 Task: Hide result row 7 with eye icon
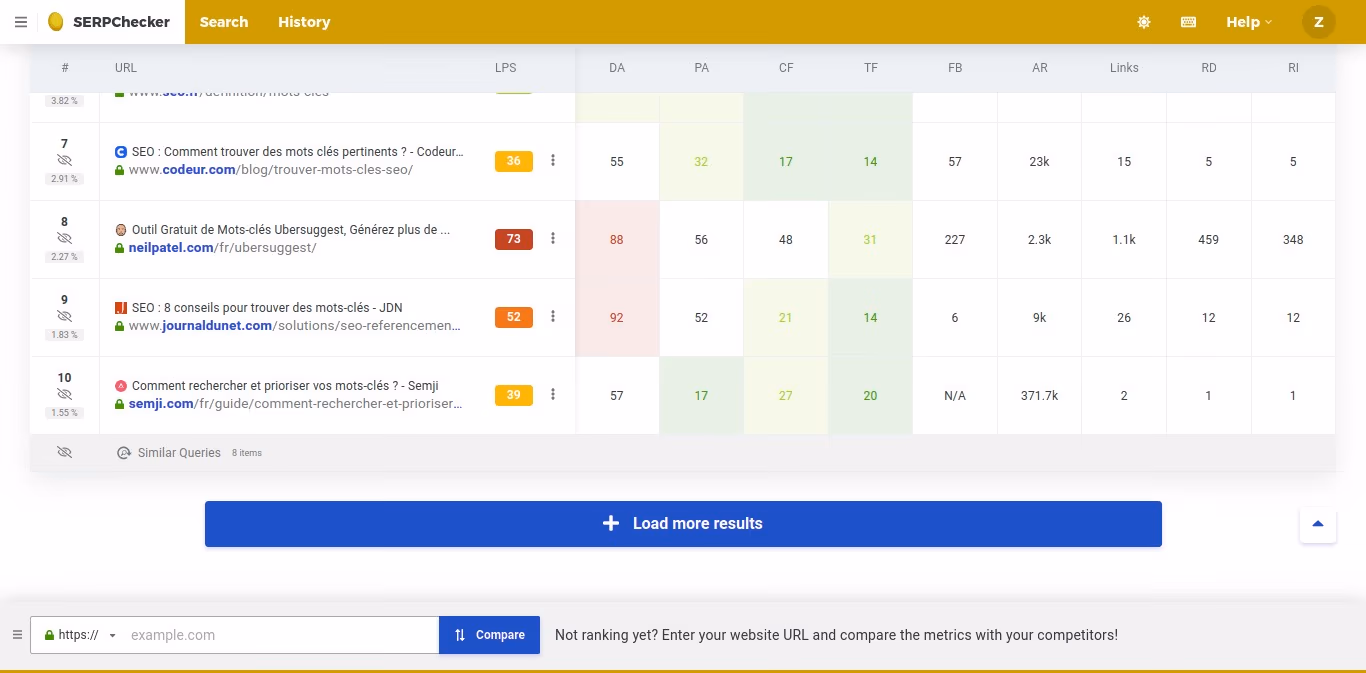(x=65, y=160)
